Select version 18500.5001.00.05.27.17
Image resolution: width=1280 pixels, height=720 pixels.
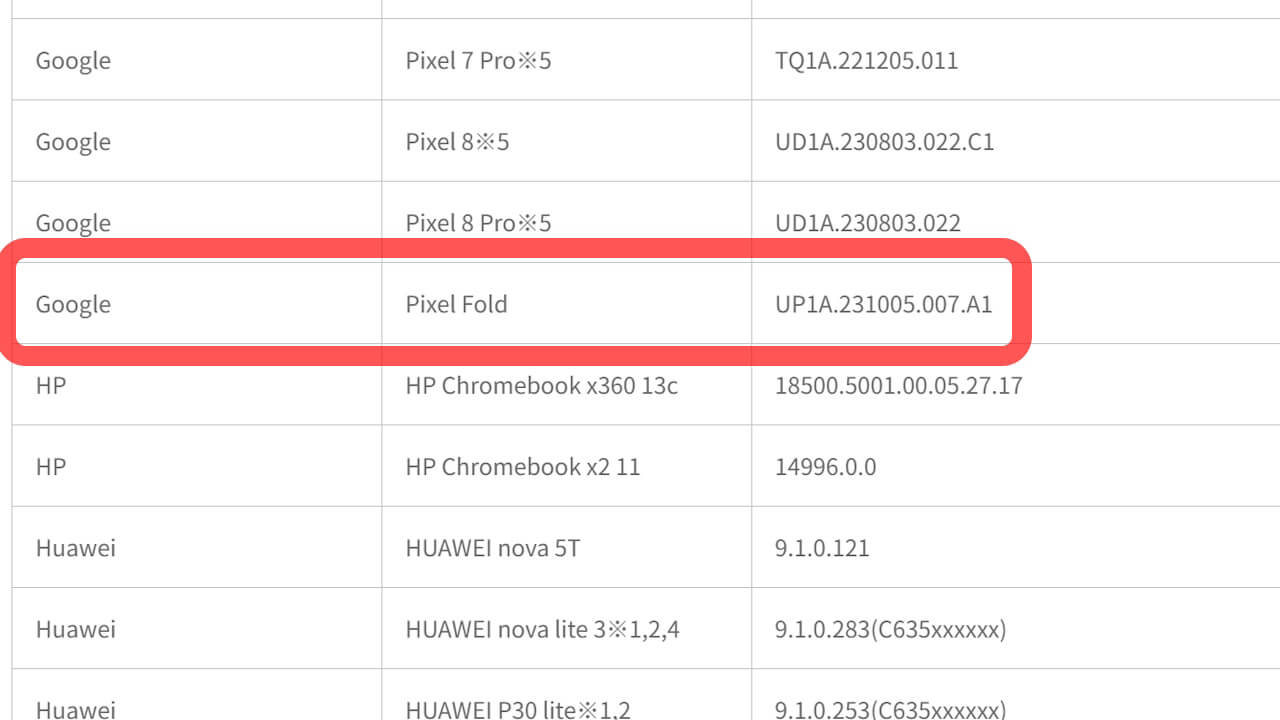[898, 385]
